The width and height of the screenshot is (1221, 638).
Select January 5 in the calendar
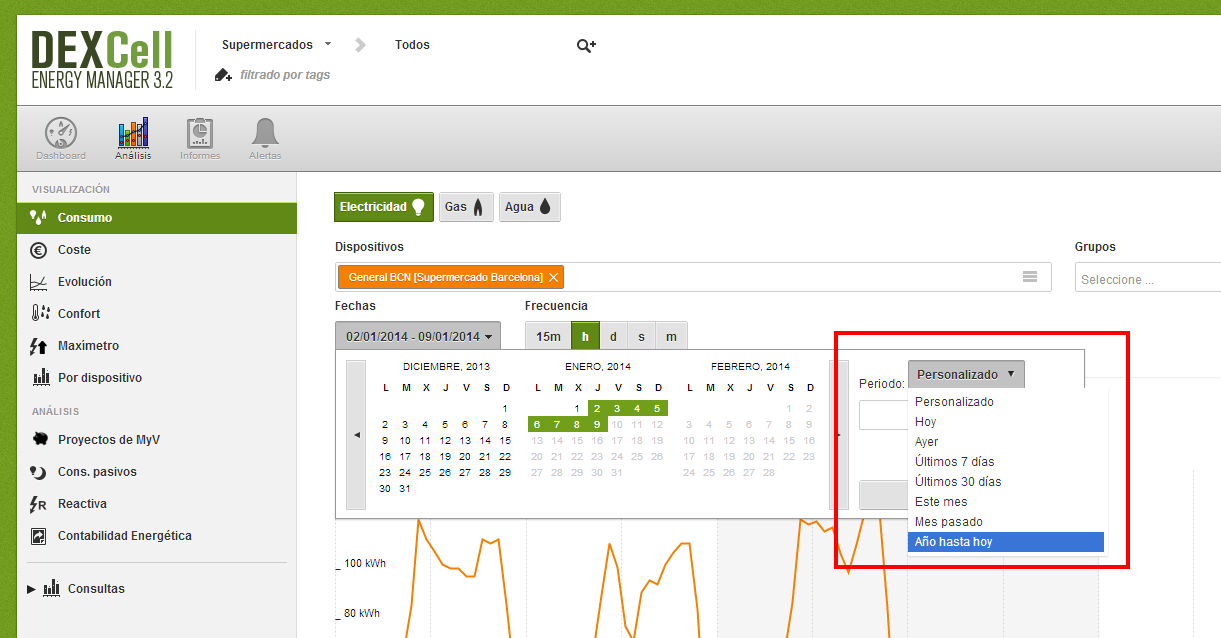(658, 408)
